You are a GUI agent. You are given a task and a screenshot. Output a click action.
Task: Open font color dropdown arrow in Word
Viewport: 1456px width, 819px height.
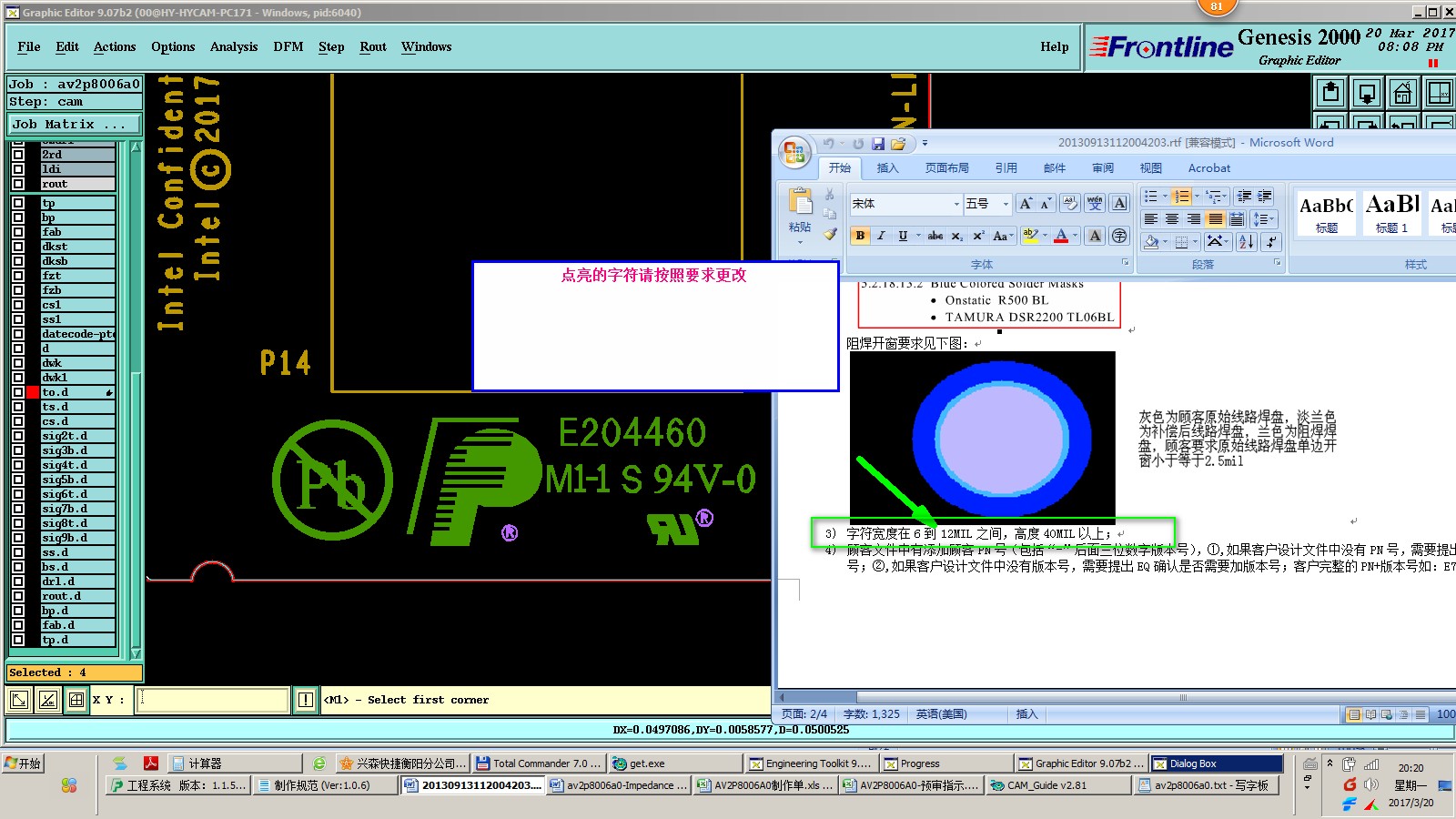point(1075,236)
